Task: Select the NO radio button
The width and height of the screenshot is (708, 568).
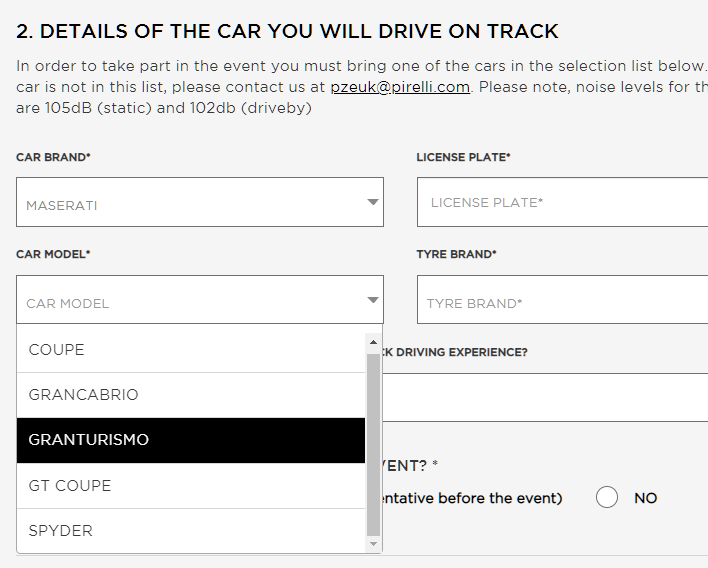Action: [x=606, y=497]
